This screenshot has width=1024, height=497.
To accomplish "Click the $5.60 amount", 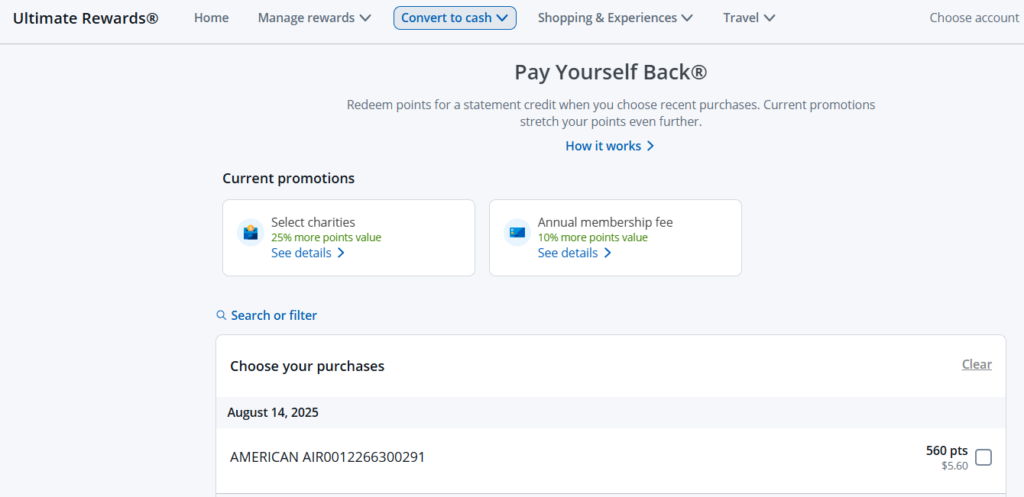I will pyautogui.click(x=954, y=466).
